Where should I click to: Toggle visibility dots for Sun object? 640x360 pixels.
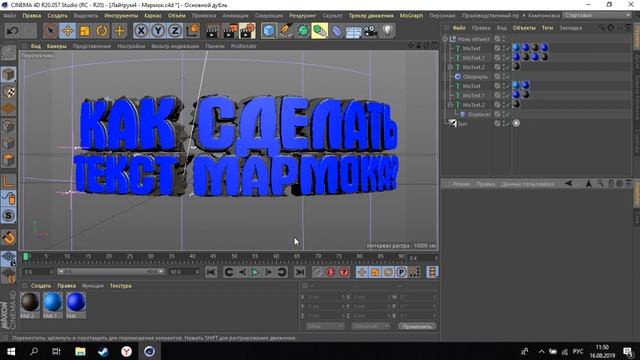click(504, 123)
